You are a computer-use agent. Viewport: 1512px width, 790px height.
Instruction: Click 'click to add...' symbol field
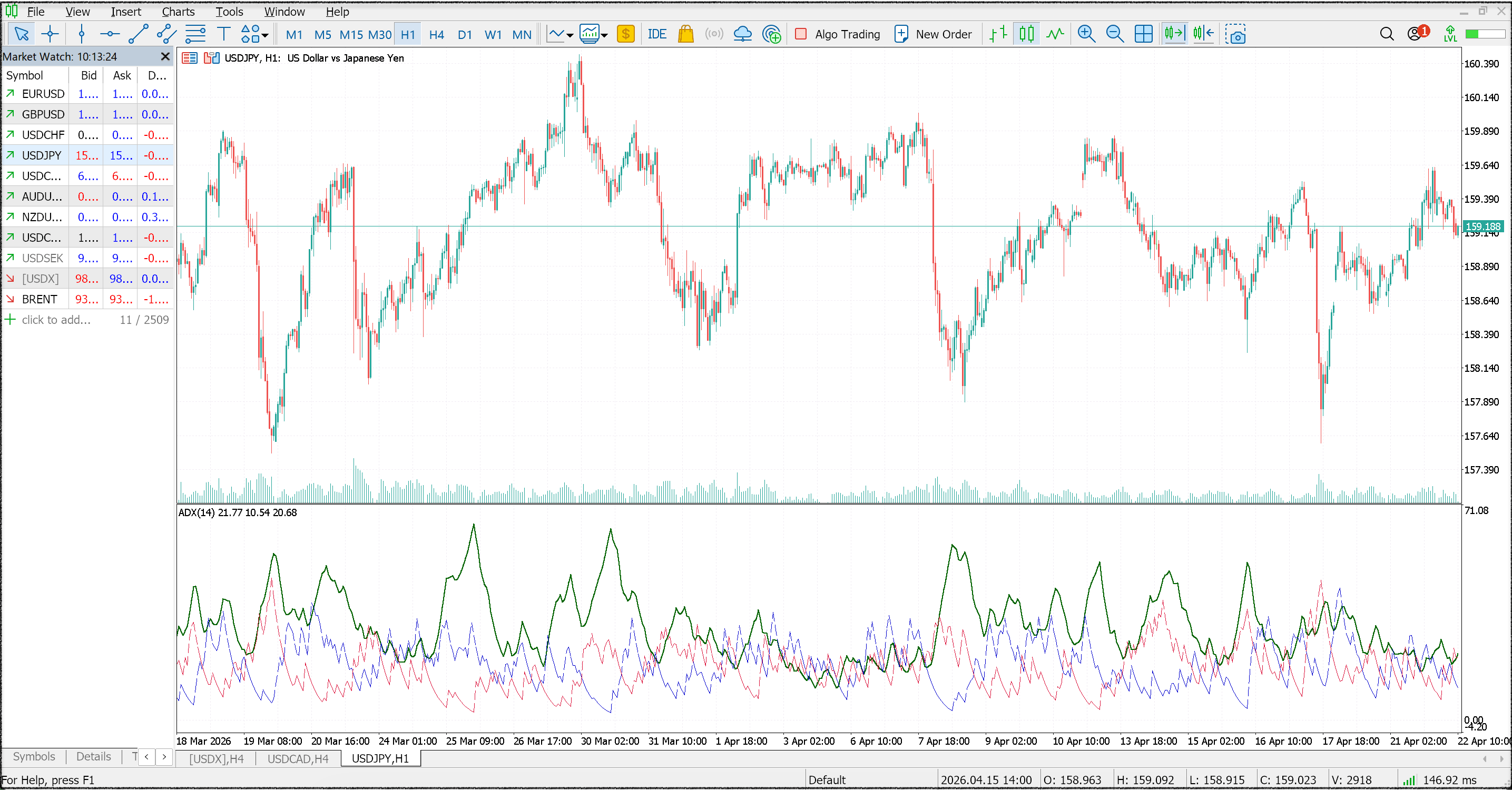click(56, 320)
